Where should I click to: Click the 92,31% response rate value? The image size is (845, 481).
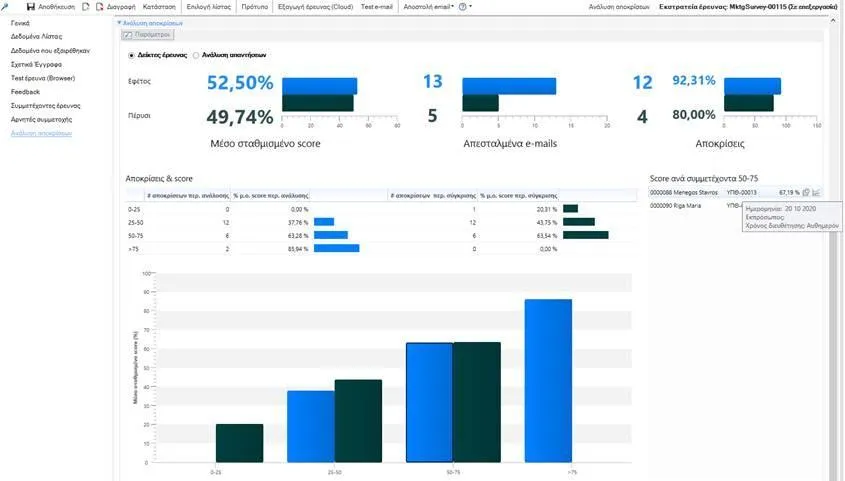point(694,81)
